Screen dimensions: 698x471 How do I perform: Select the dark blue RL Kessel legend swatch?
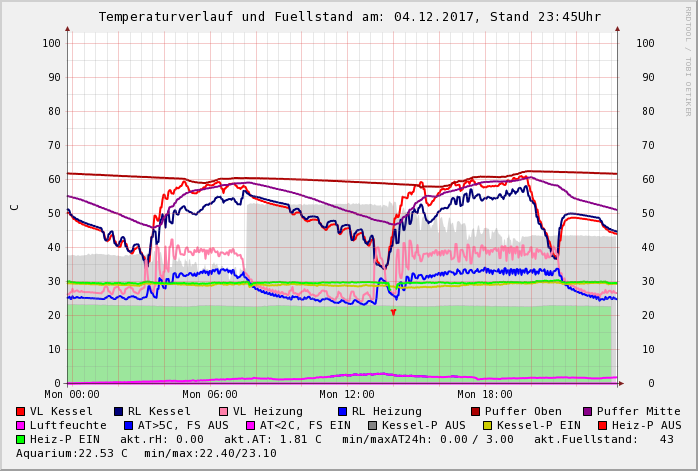119,411
